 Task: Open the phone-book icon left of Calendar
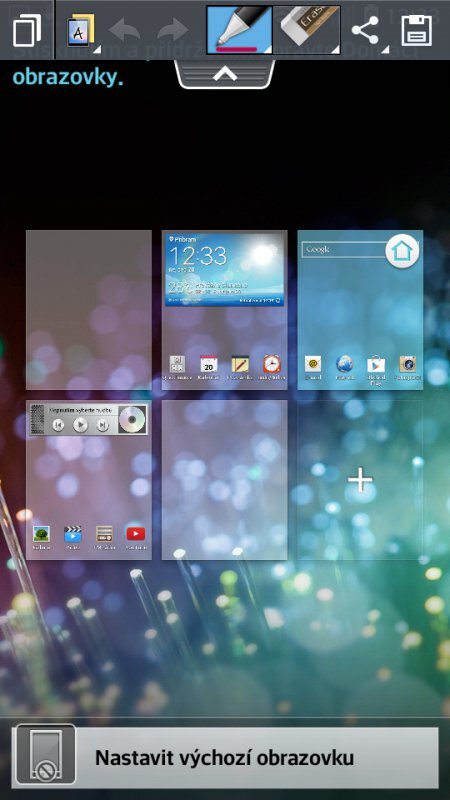177,364
